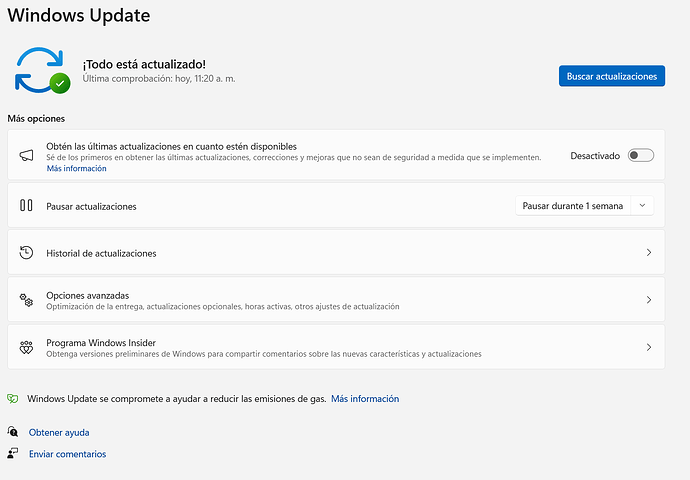Click the clock history icon
Image resolution: width=690 pixels, height=480 pixels.
coord(26,253)
